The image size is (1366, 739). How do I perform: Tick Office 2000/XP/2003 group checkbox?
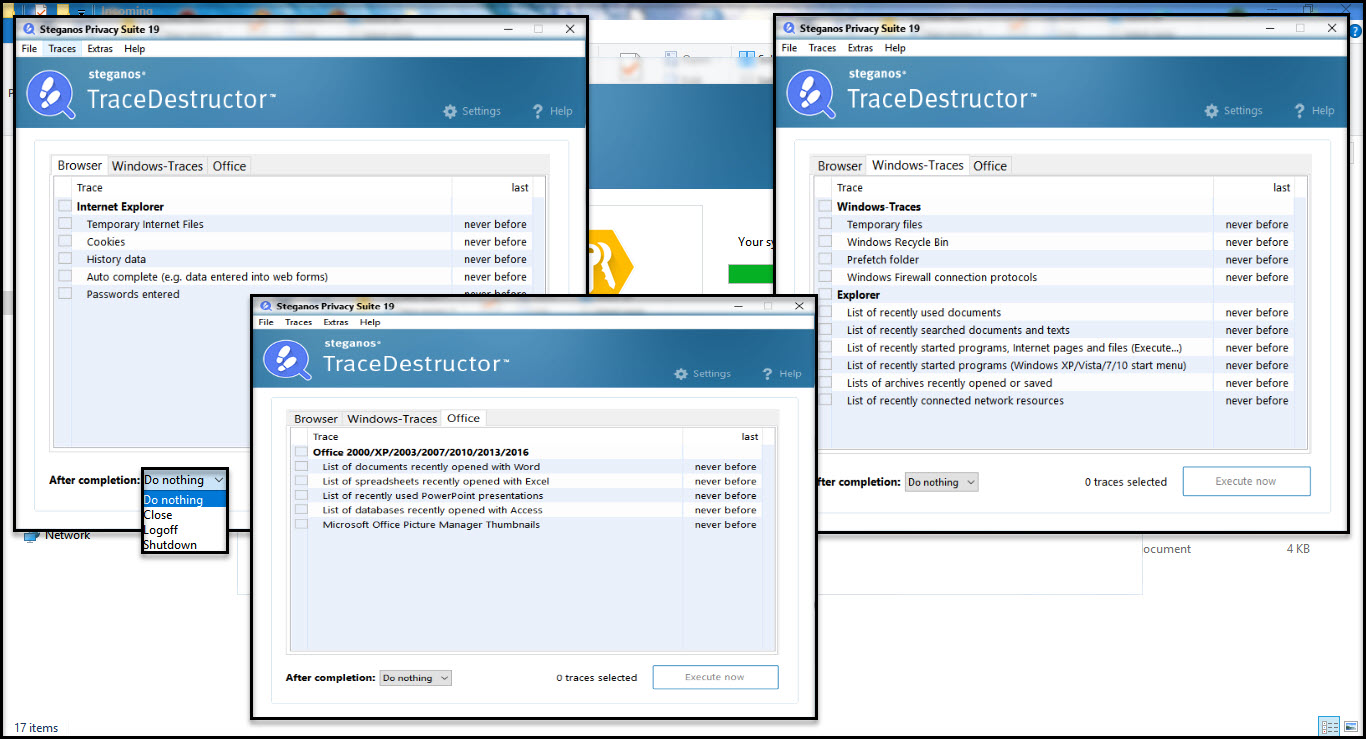click(x=301, y=452)
